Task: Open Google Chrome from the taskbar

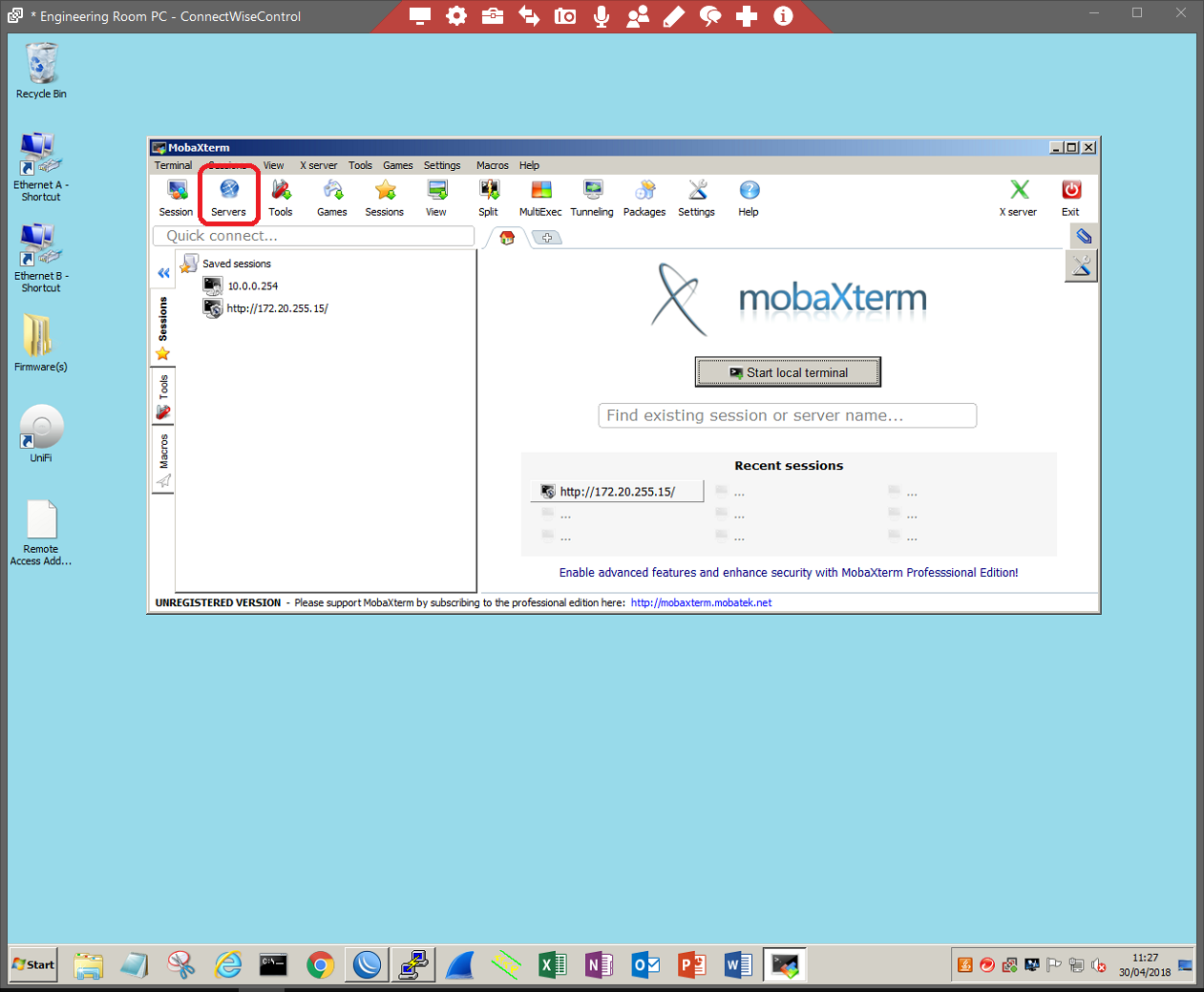Action: coord(320,965)
